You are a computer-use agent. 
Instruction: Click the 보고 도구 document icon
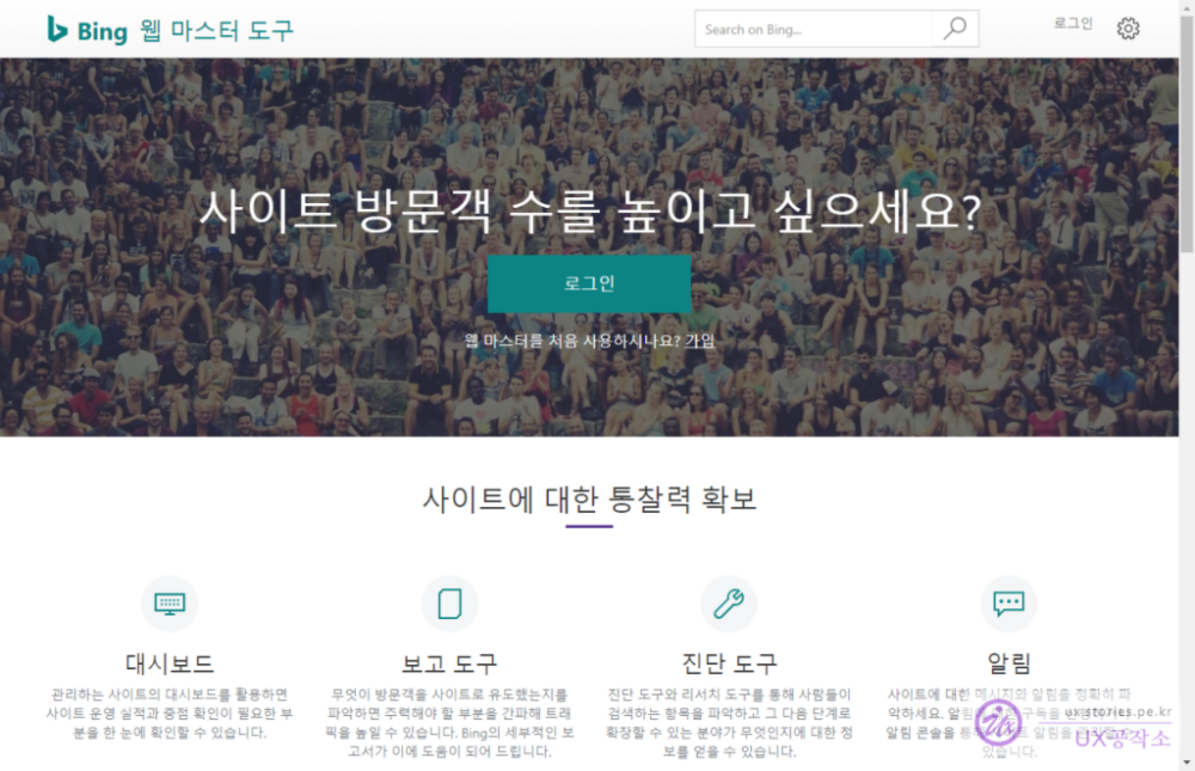click(450, 603)
